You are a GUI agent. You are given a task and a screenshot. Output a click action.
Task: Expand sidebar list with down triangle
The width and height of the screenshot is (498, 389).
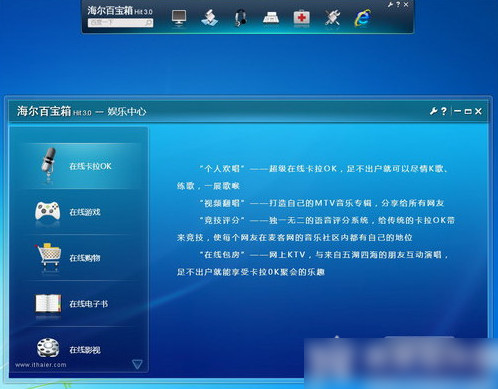click(x=137, y=364)
